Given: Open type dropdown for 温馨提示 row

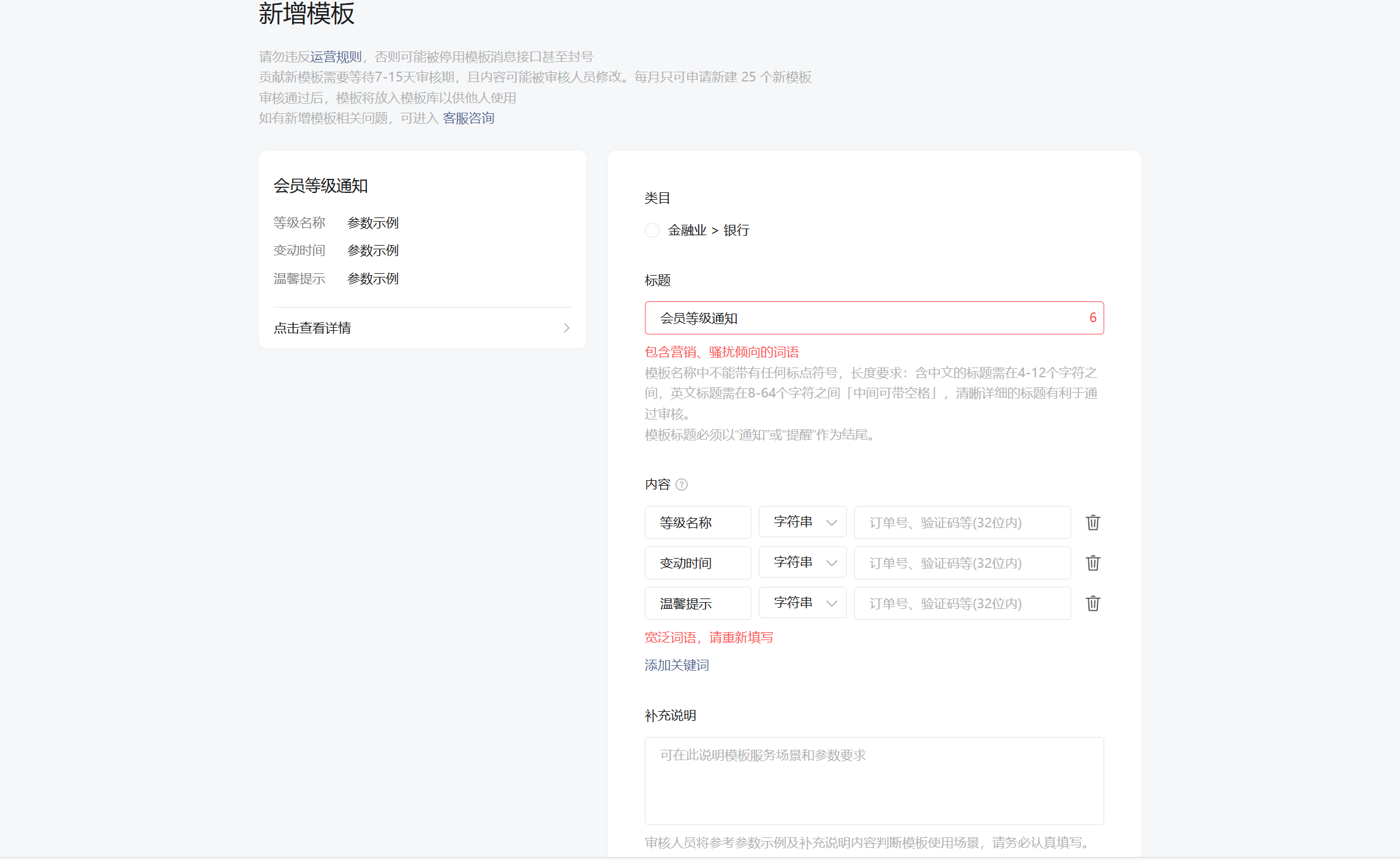Looking at the screenshot, I should click(x=802, y=603).
